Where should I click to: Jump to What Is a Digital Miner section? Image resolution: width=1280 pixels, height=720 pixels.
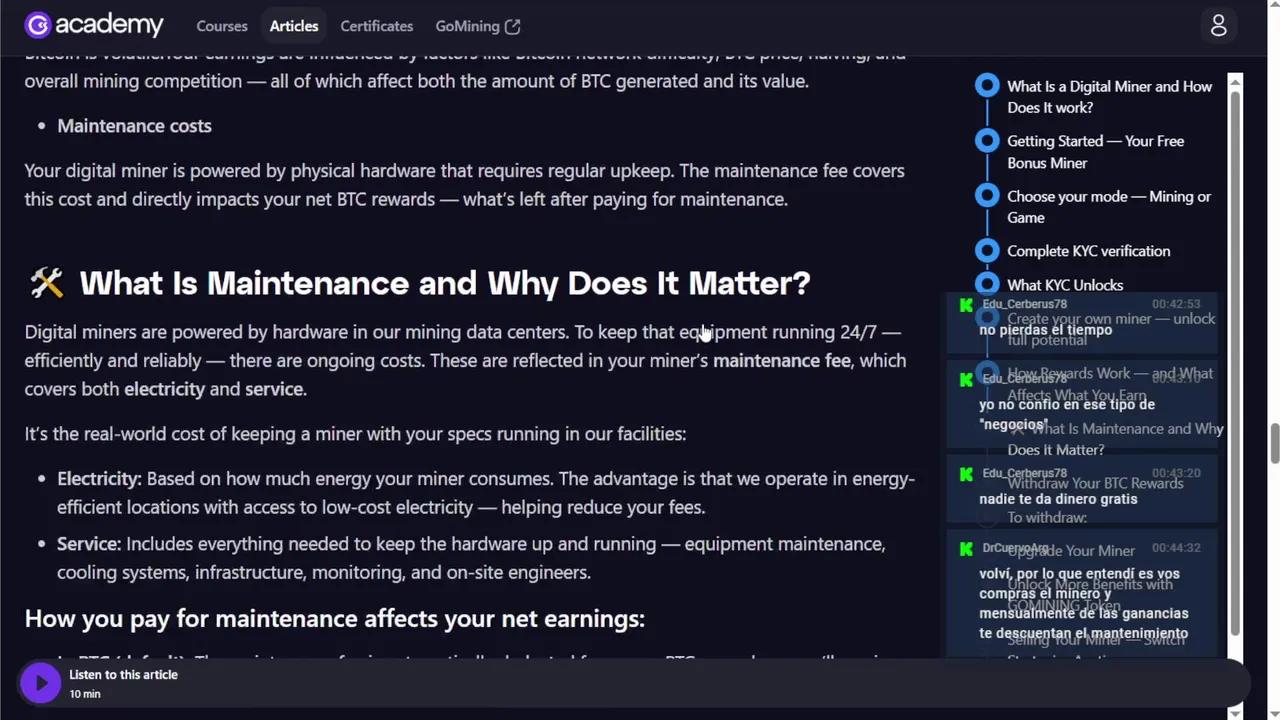point(1109,97)
